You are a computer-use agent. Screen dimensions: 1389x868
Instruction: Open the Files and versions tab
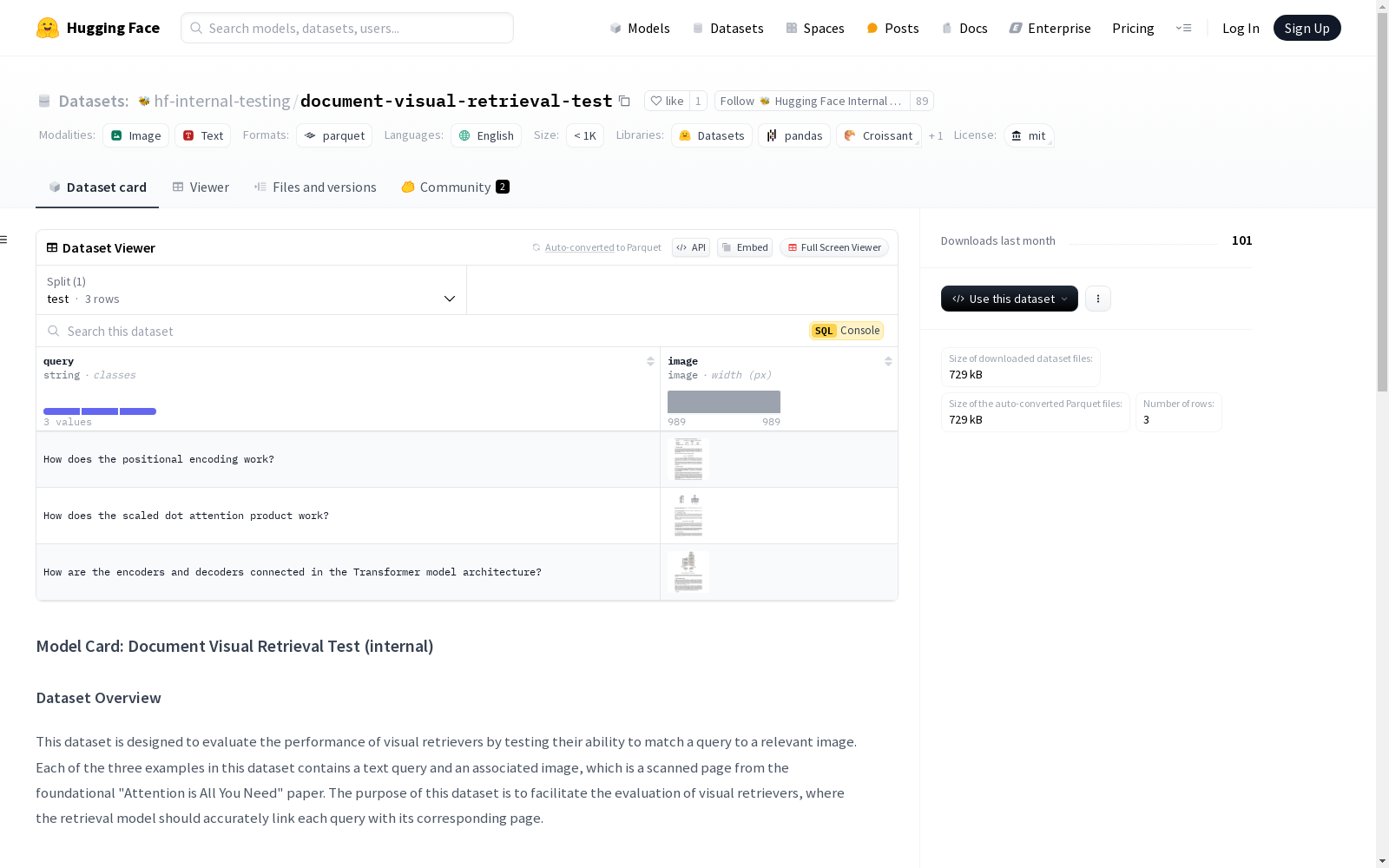[x=315, y=187]
